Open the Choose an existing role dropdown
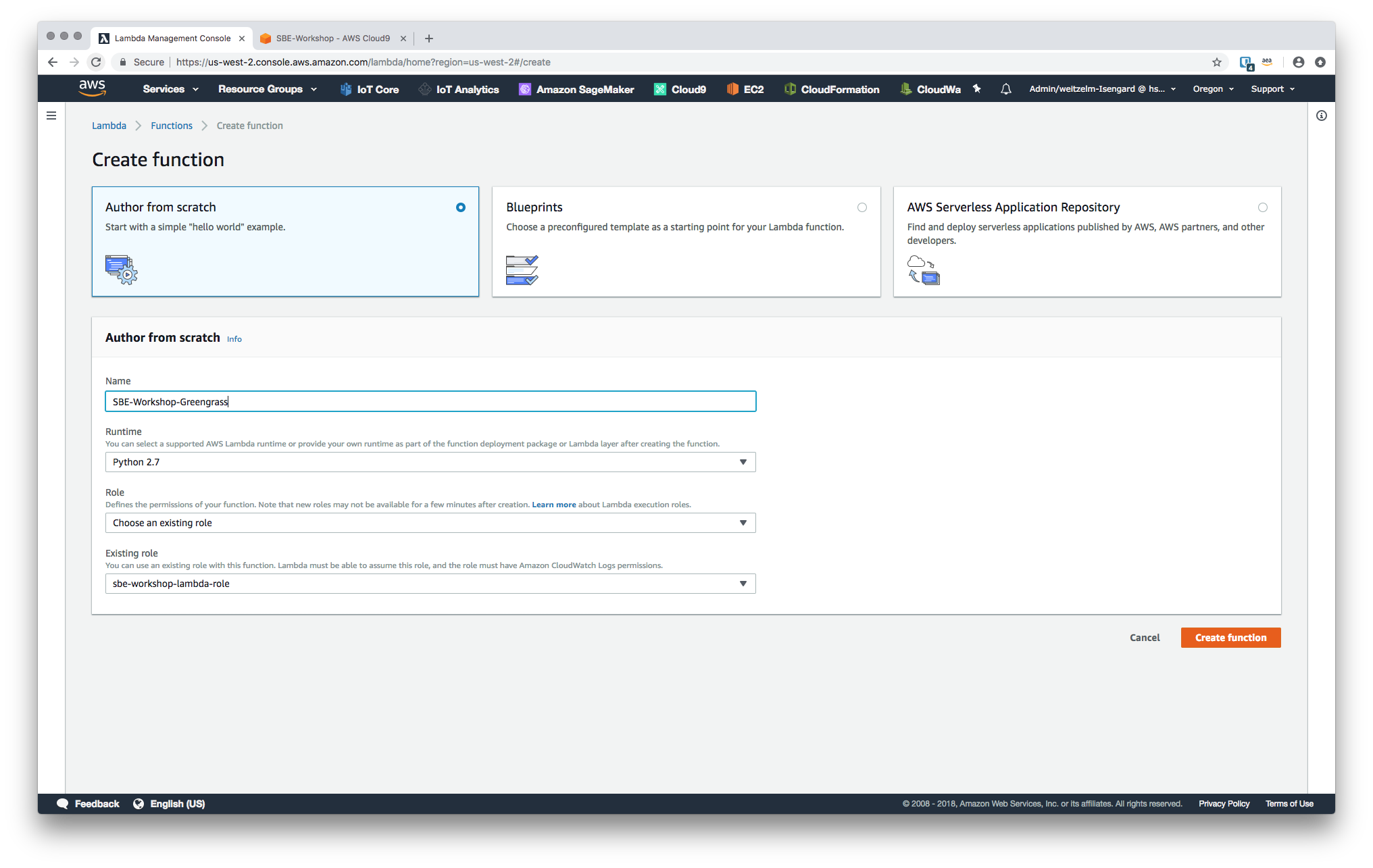 tap(430, 523)
